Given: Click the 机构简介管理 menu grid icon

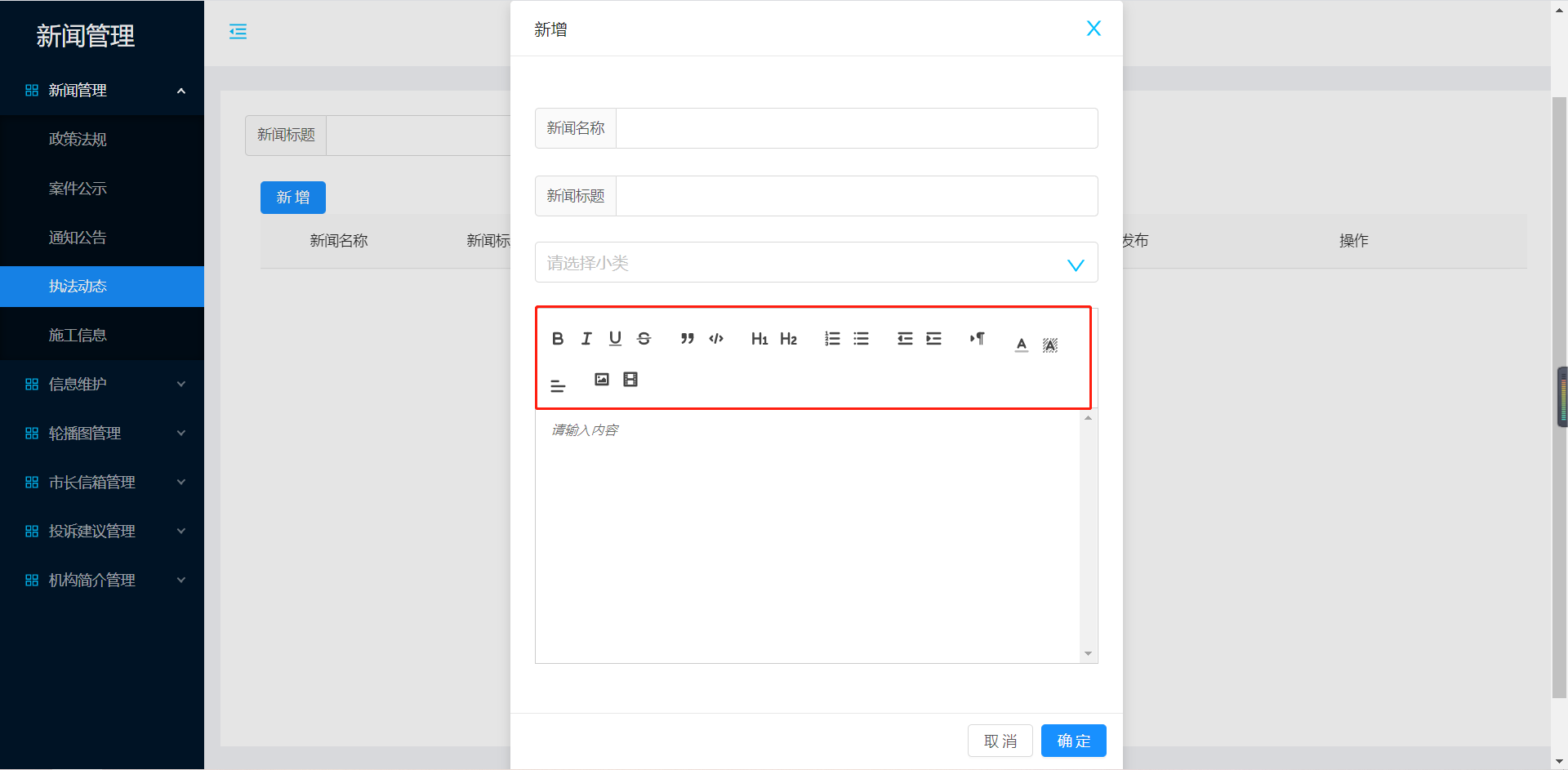Looking at the screenshot, I should (x=32, y=581).
